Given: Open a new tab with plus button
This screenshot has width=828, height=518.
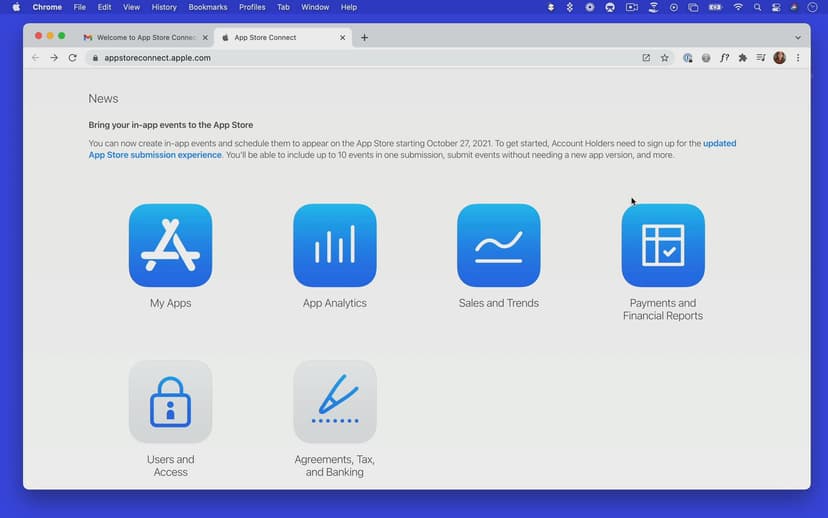Looking at the screenshot, I should tap(364, 38).
